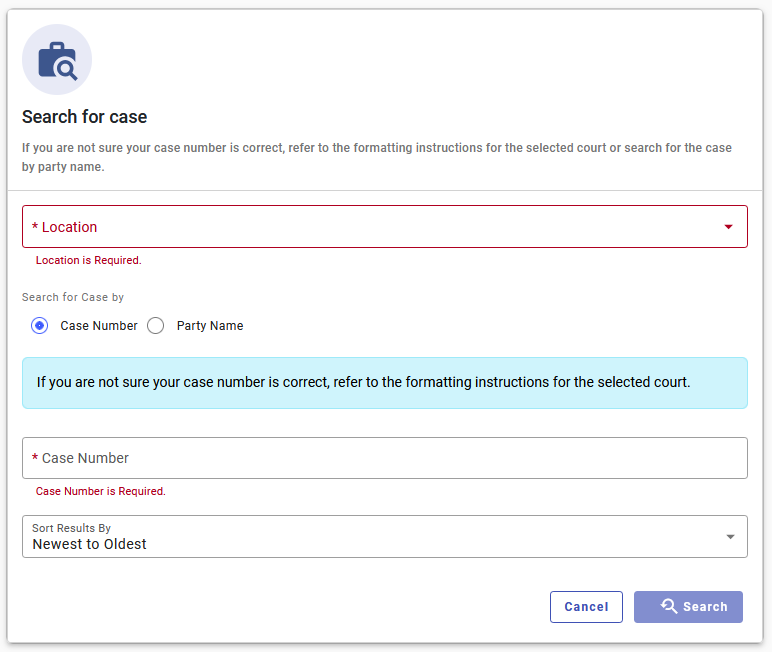
Task: Focus the Case Number input field
Action: 385,458
